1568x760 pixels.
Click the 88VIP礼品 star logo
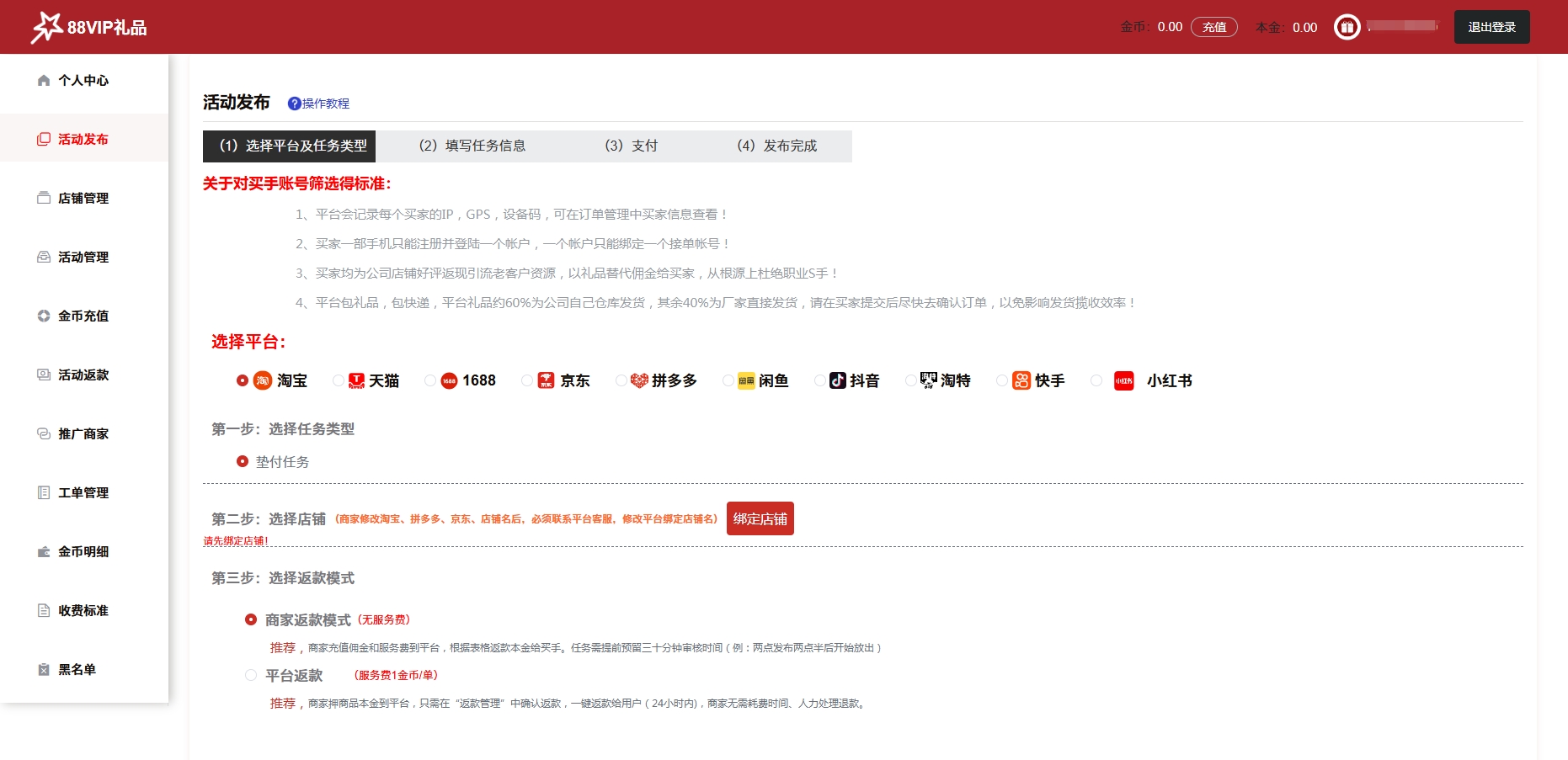46,27
